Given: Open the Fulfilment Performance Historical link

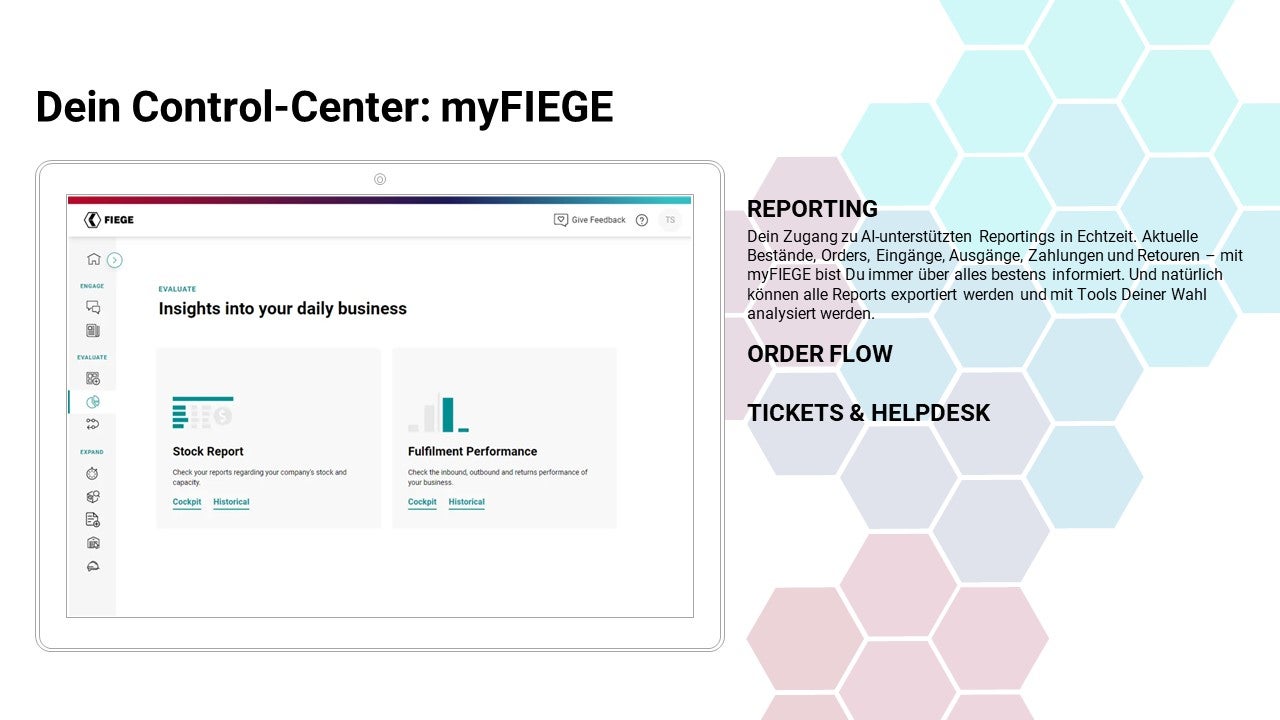Looking at the screenshot, I should coord(466,502).
